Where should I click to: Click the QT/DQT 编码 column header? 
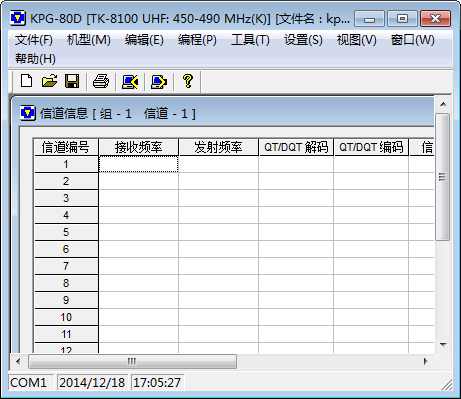coord(371,147)
